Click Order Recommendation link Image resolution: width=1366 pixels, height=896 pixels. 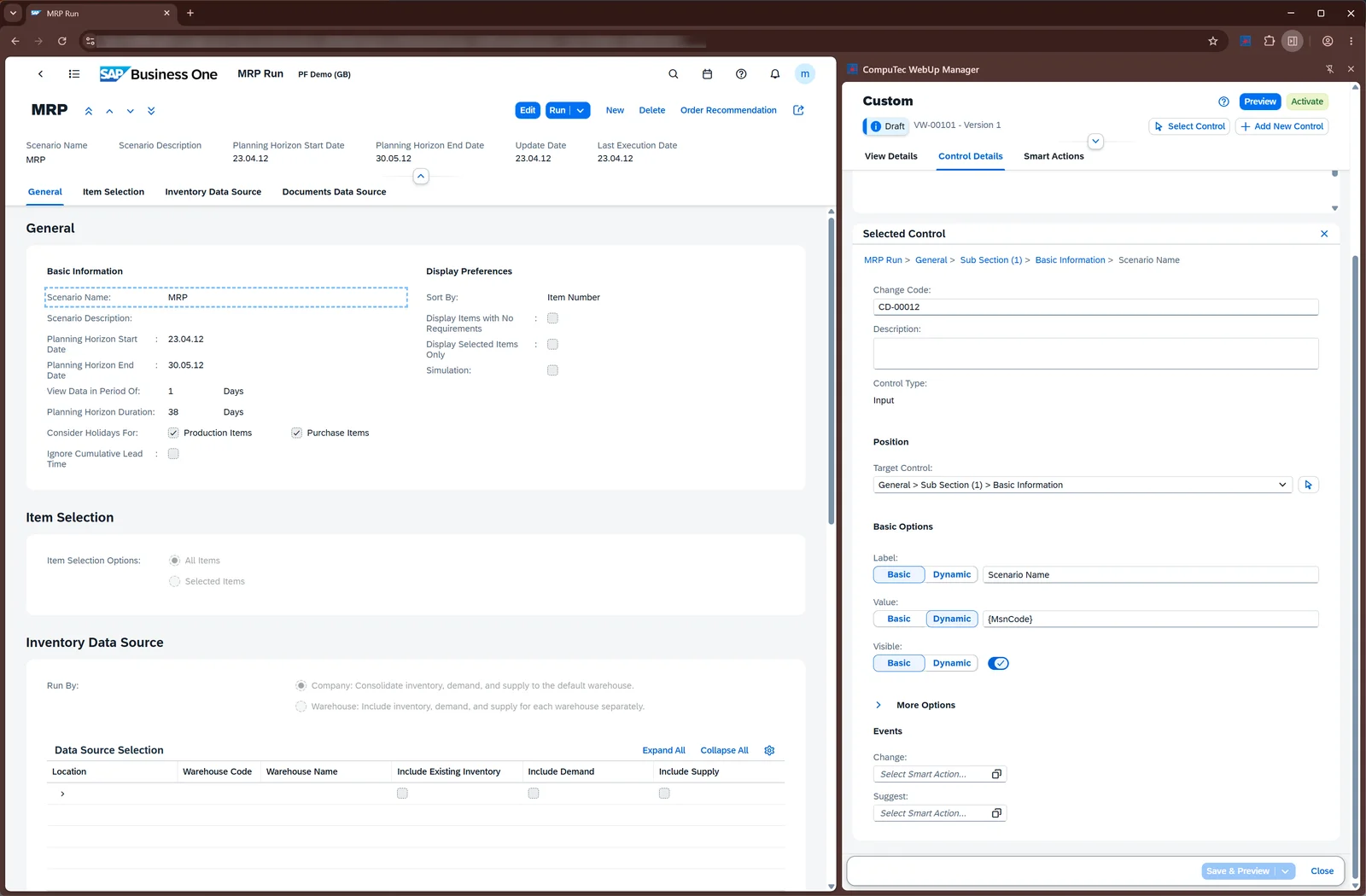[728, 110]
